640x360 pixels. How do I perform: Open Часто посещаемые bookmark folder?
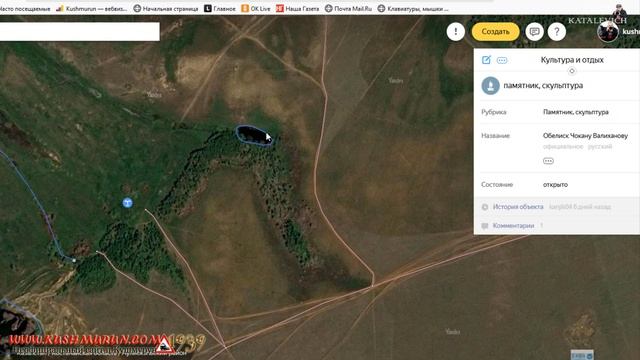coord(25,8)
